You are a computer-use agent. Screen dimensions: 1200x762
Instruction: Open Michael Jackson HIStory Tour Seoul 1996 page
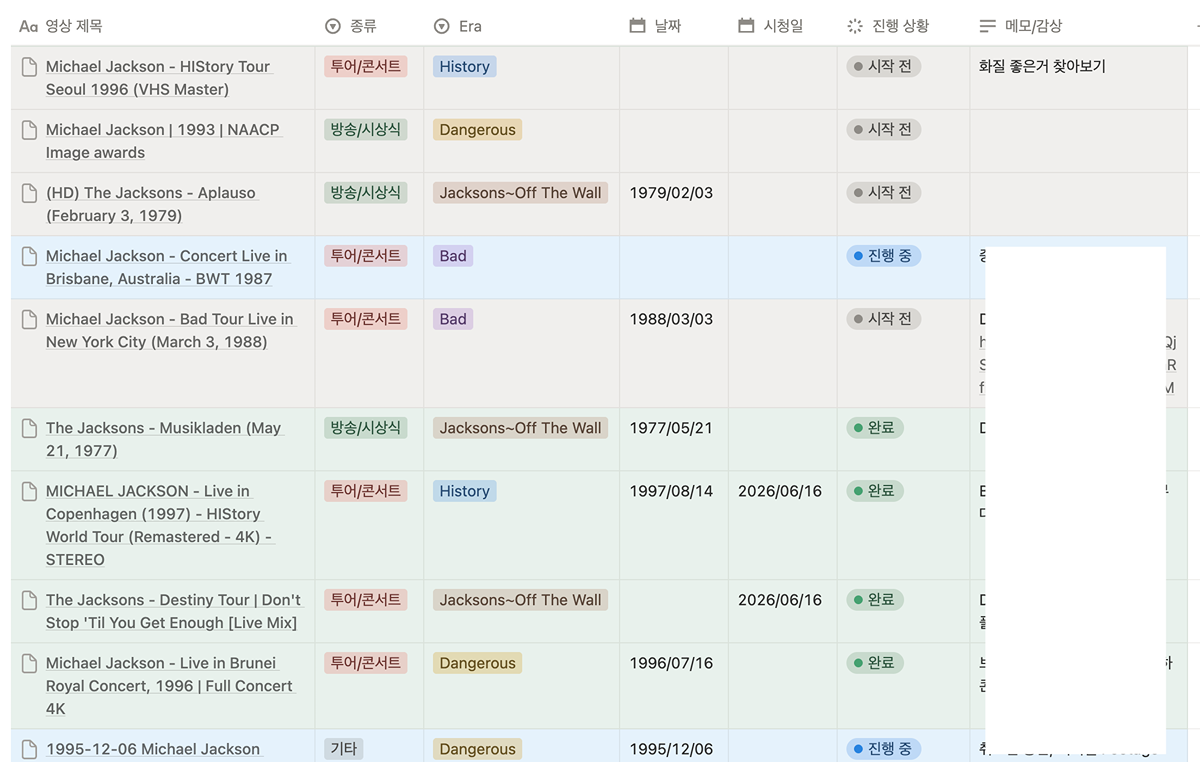click(x=158, y=78)
